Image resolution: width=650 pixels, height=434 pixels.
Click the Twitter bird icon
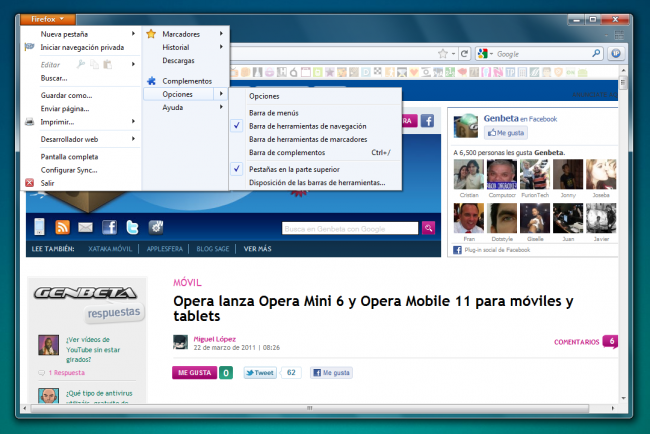[132, 227]
